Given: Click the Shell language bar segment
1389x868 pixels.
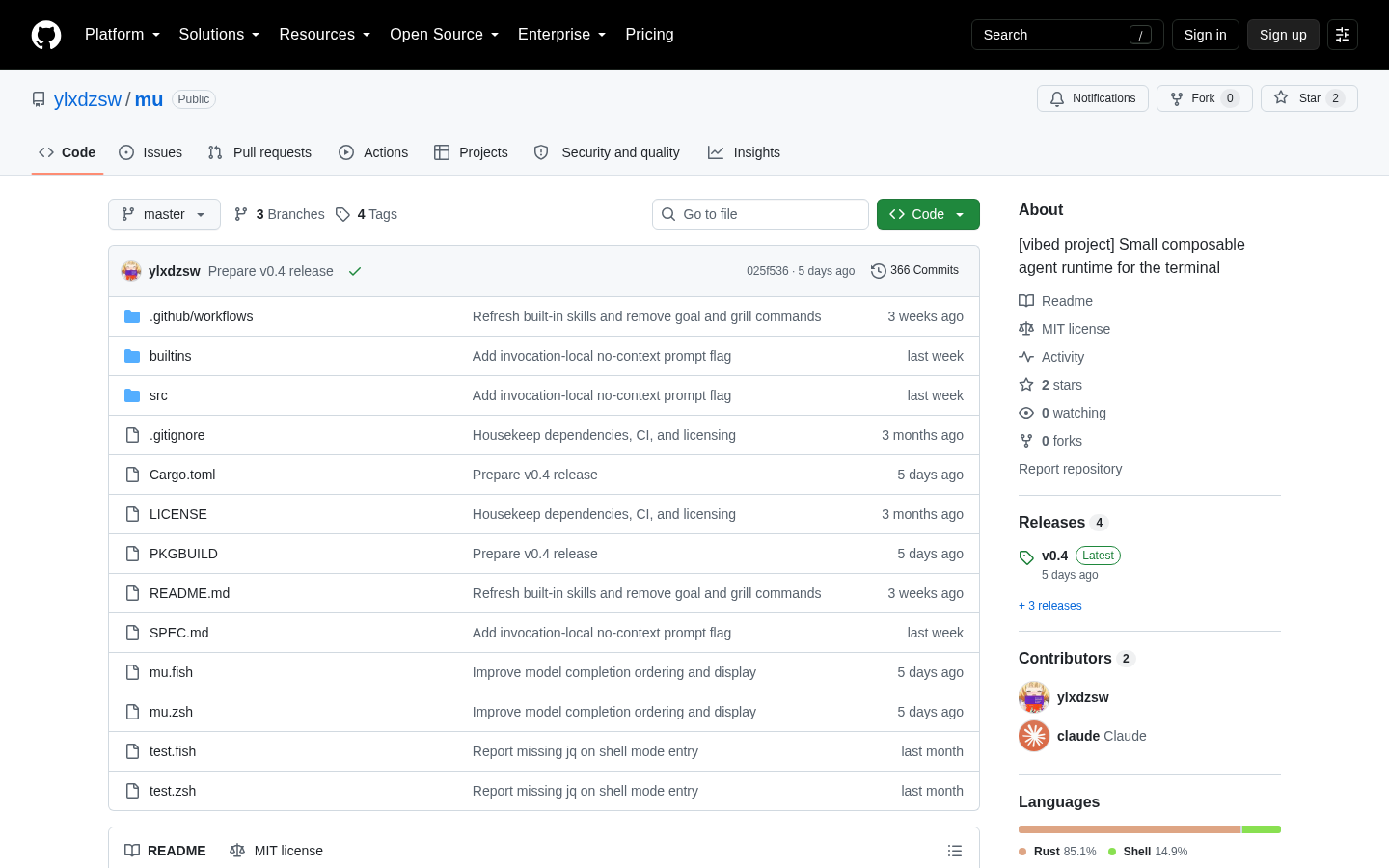Looking at the screenshot, I should (x=1262, y=829).
